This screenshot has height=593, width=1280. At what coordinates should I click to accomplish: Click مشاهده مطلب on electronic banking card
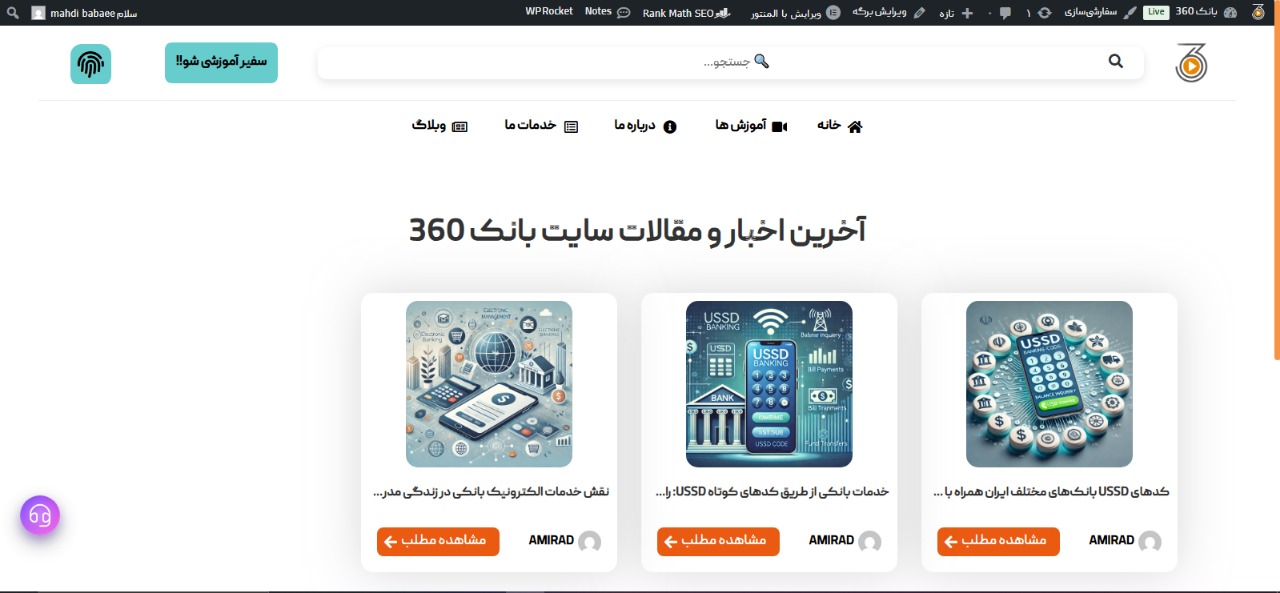(438, 541)
